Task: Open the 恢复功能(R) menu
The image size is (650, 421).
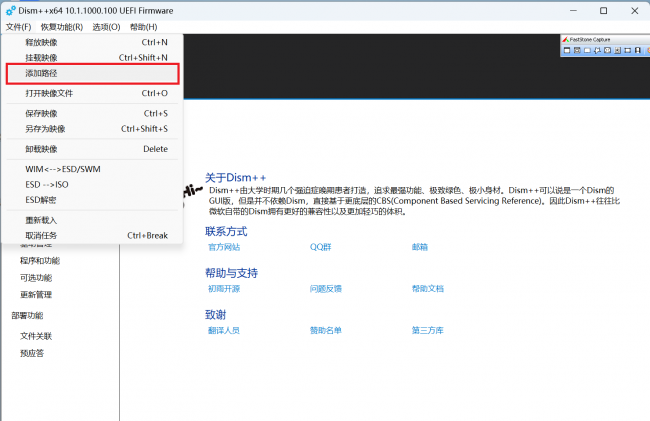Action: pos(62,27)
